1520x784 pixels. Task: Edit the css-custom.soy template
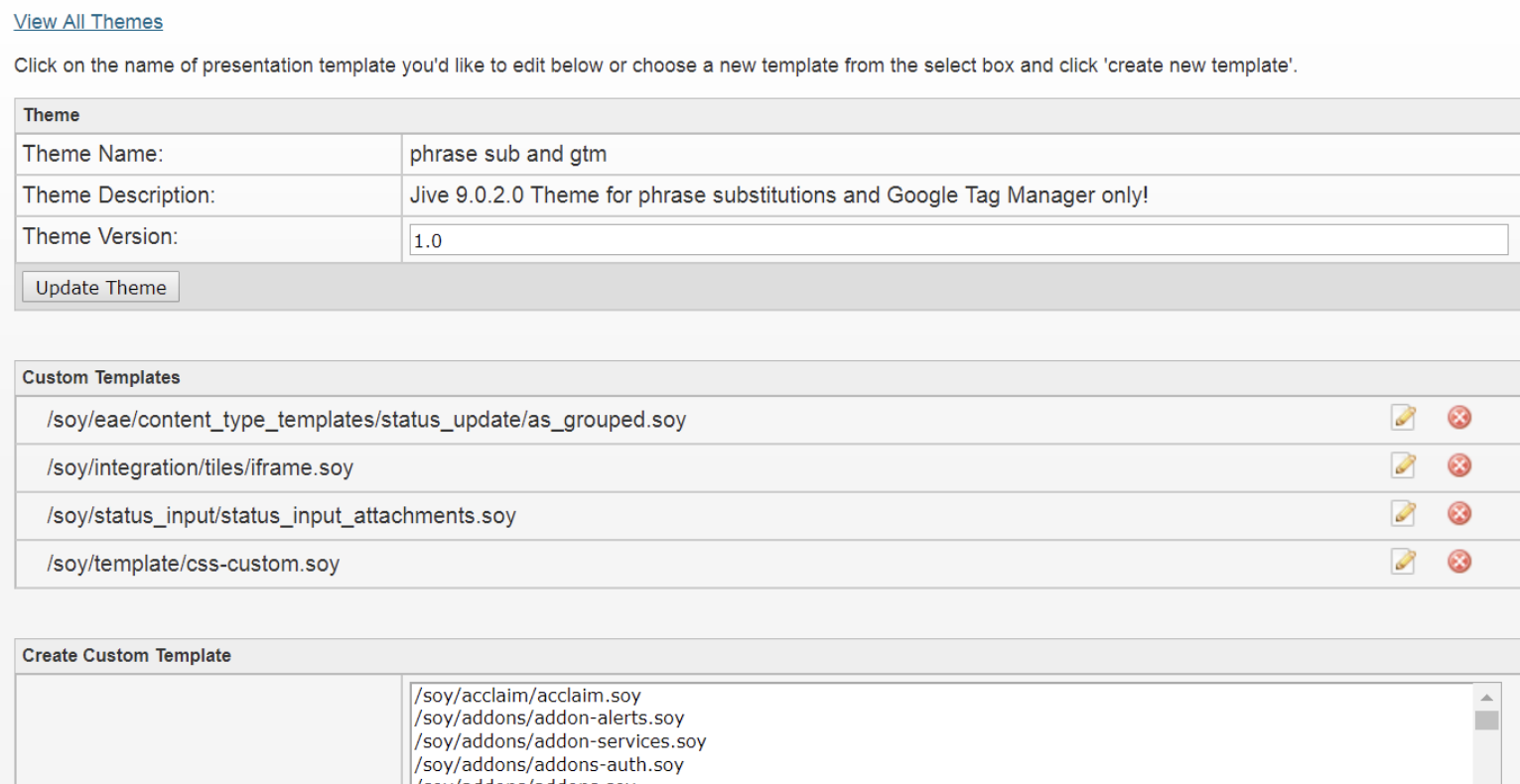coord(1403,562)
